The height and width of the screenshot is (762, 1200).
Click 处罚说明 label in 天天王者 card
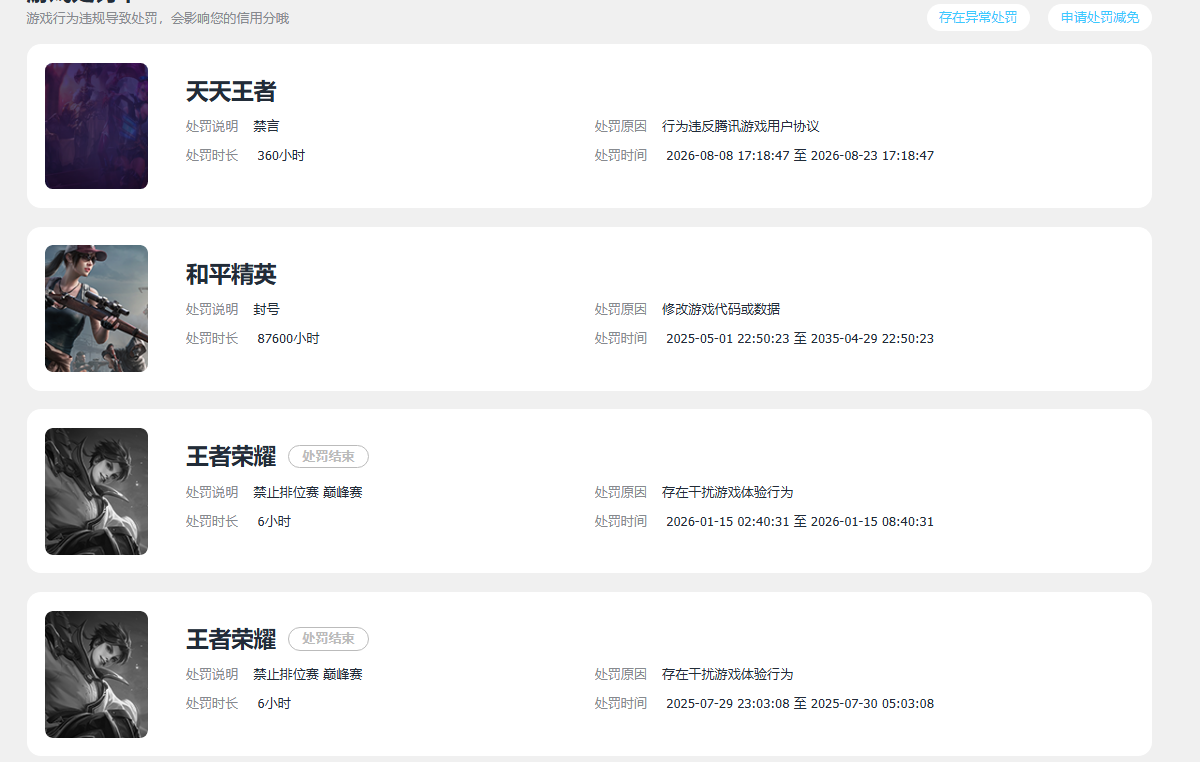[212, 127]
